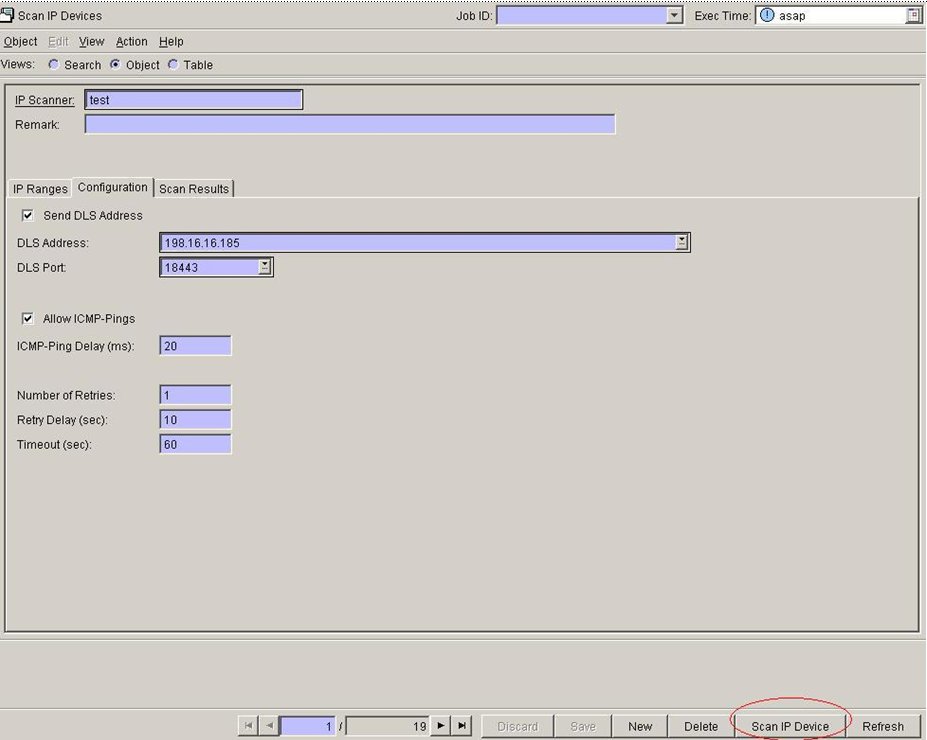Viewport: 927px width, 740px height.
Task: Click the Timeout field
Action: 195,444
